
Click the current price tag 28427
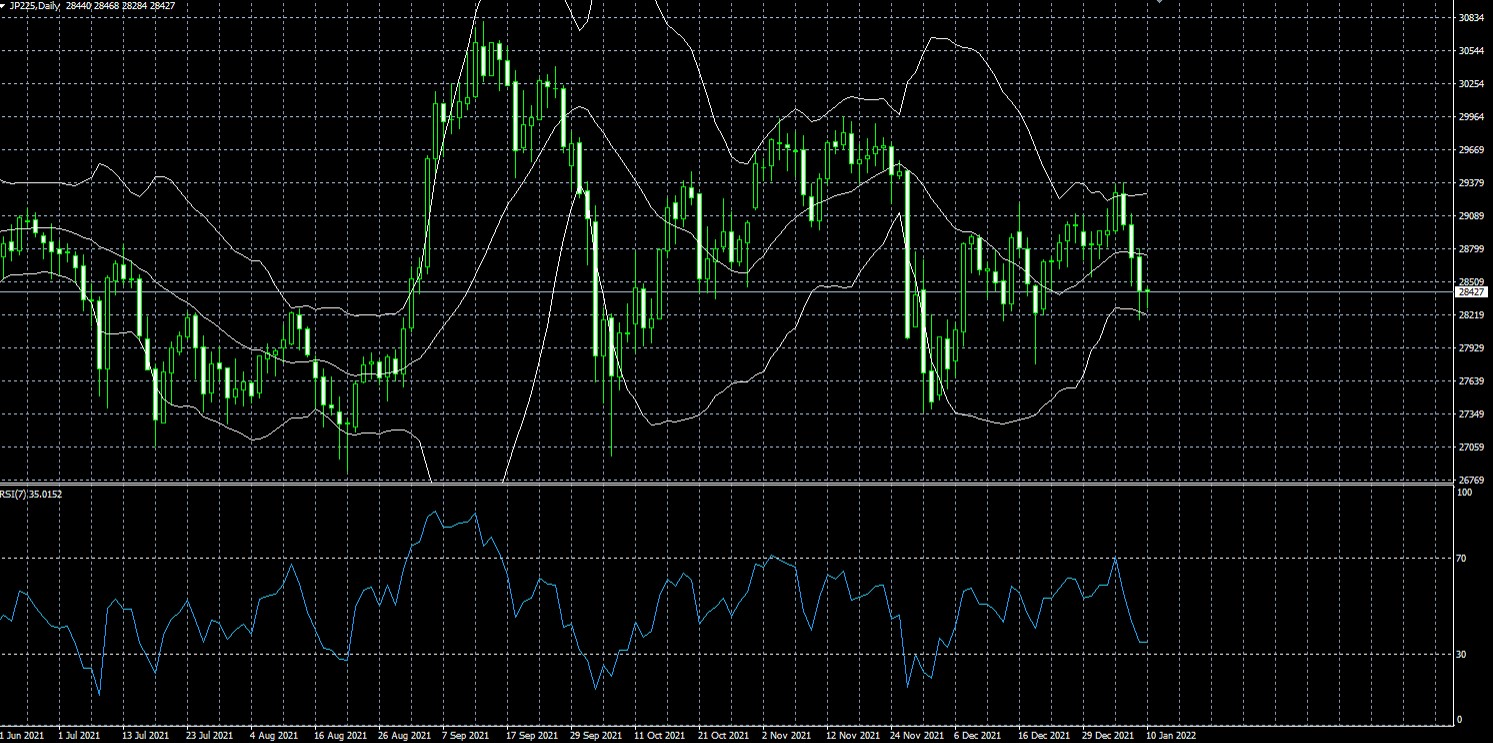[x=1471, y=292]
